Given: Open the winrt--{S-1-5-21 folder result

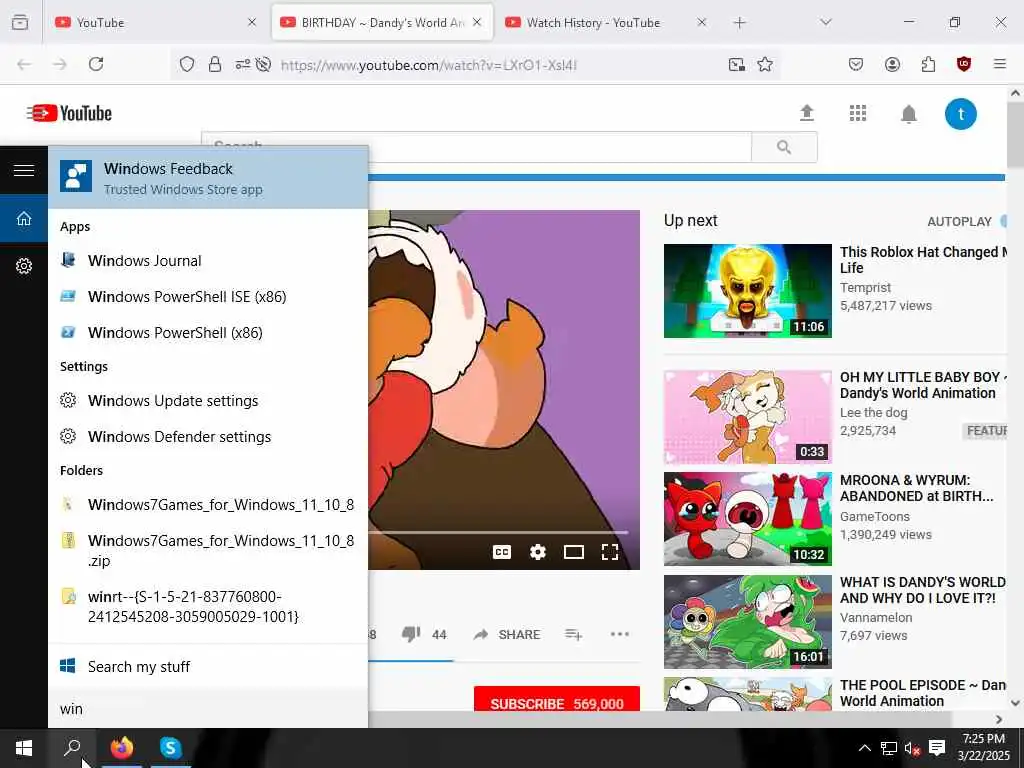Looking at the screenshot, I should 208,606.
